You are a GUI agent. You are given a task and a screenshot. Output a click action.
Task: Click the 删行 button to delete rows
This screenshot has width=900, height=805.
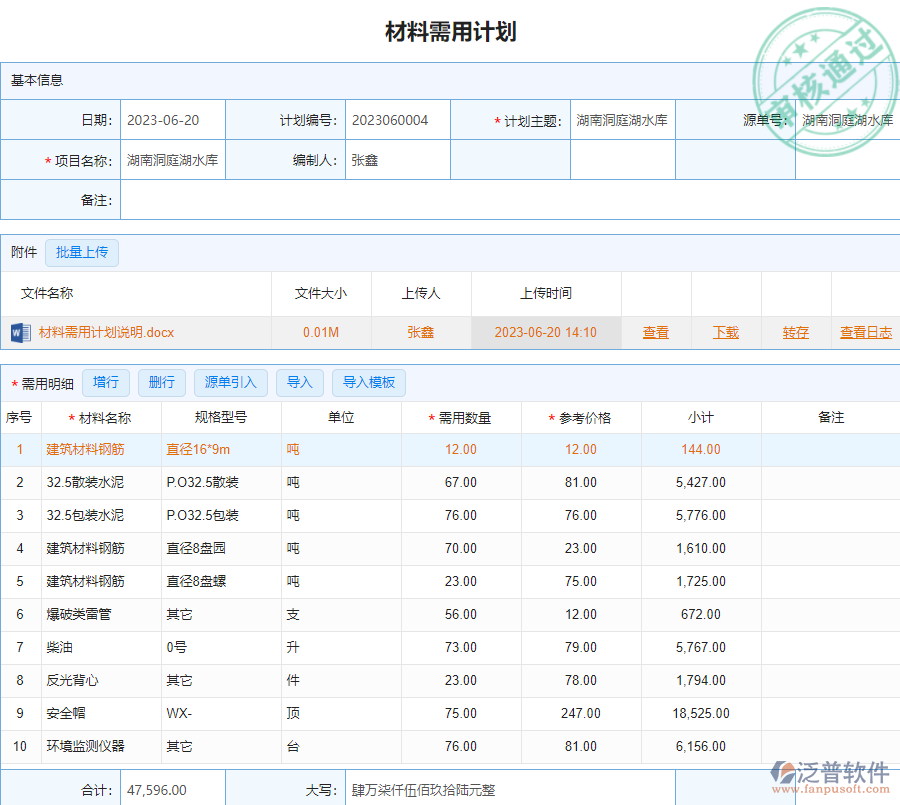point(161,382)
